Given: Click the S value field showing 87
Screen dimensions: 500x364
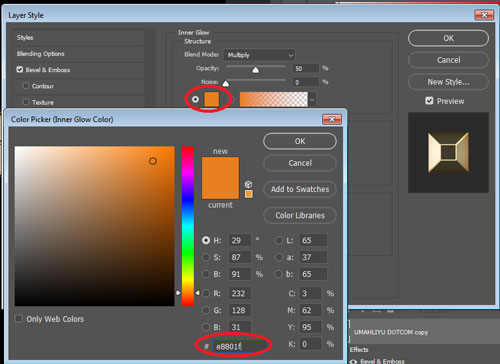Looking at the screenshot, I should pos(240,257).
